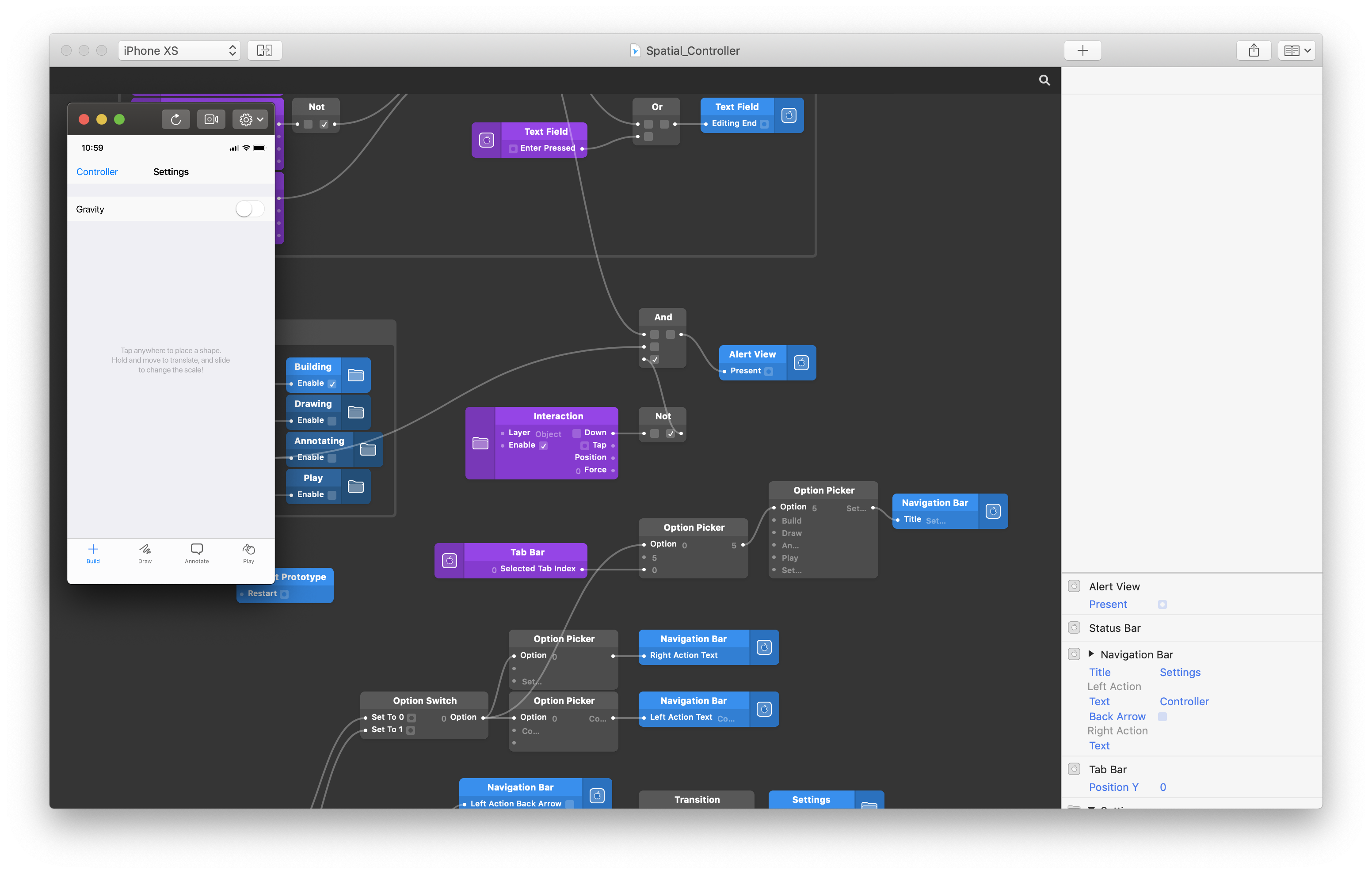Click the Alert View Present pulse port
Screen dimensions: 1372x874
769,372
